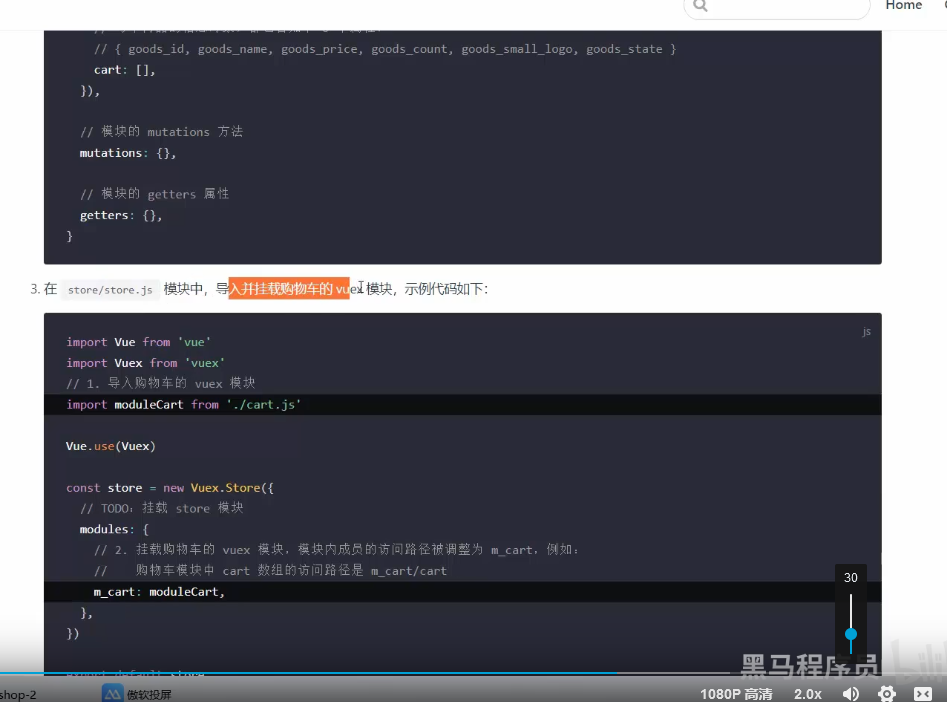
Task: Click the comment 模块的 mutations 方法
Action: tap(161, 132)
